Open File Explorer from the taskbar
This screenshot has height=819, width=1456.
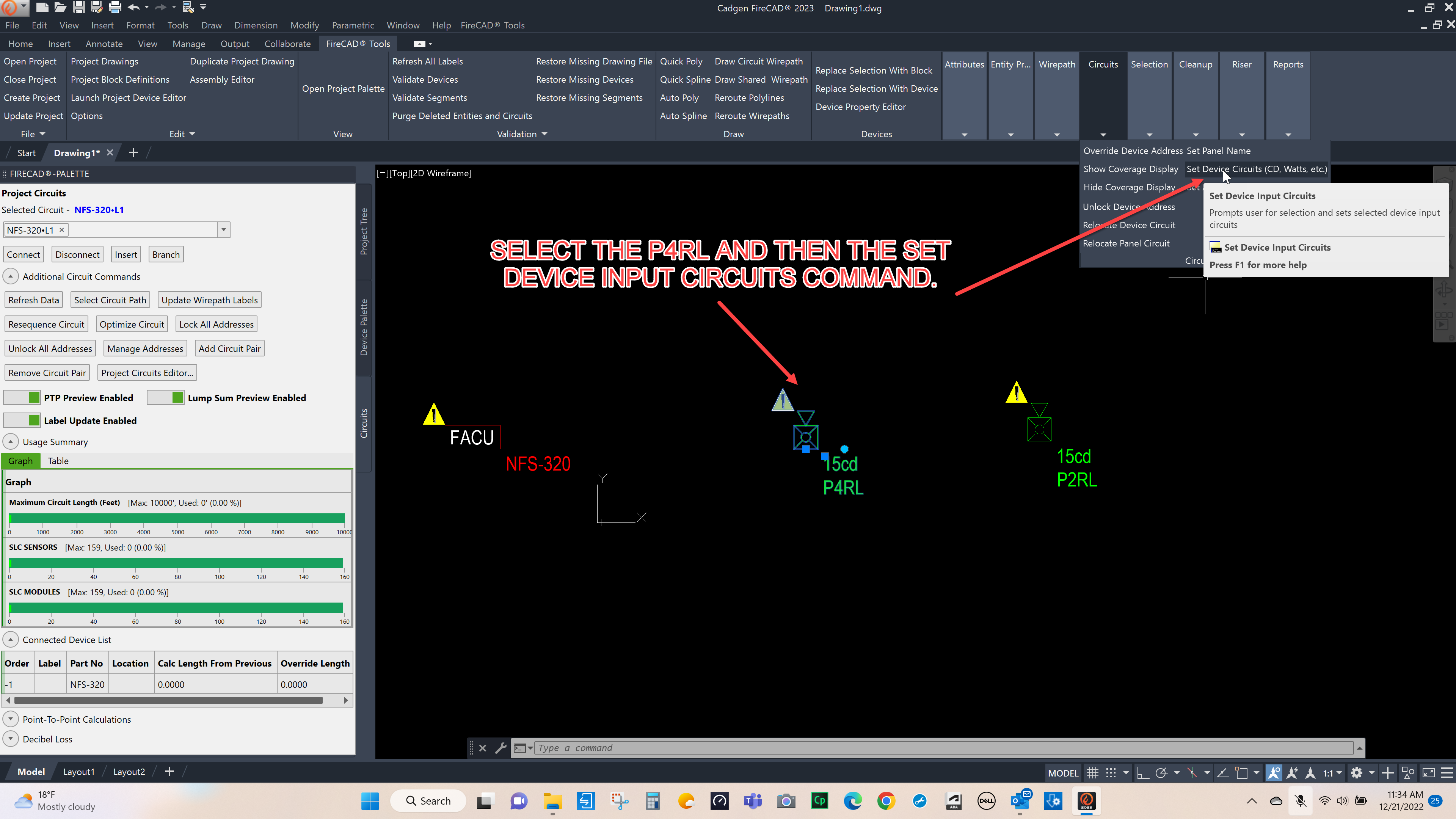552,800
